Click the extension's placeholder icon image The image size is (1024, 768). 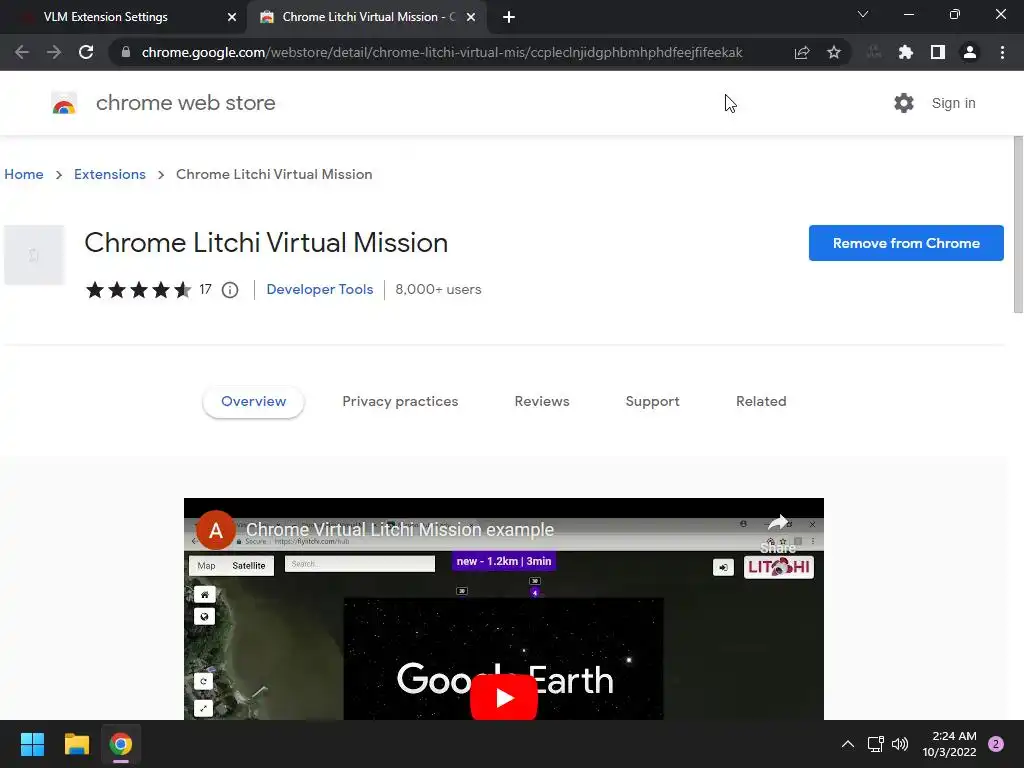click(x=34, y=255)
